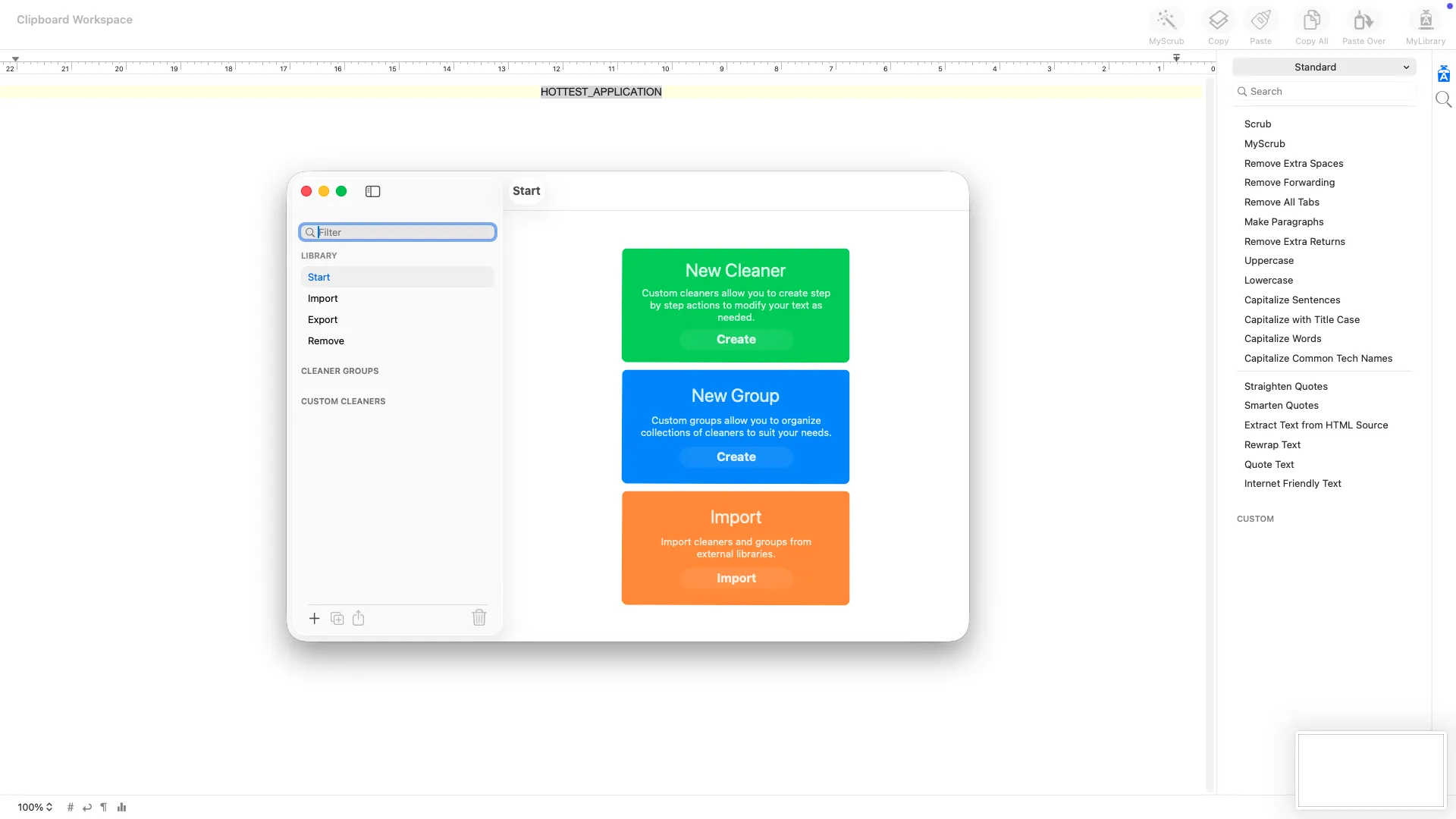The height and width of the screenshot is (819, 1456).
Task: Click the CLEANER GROUPS section header
Action: click(x=340, y=372)
